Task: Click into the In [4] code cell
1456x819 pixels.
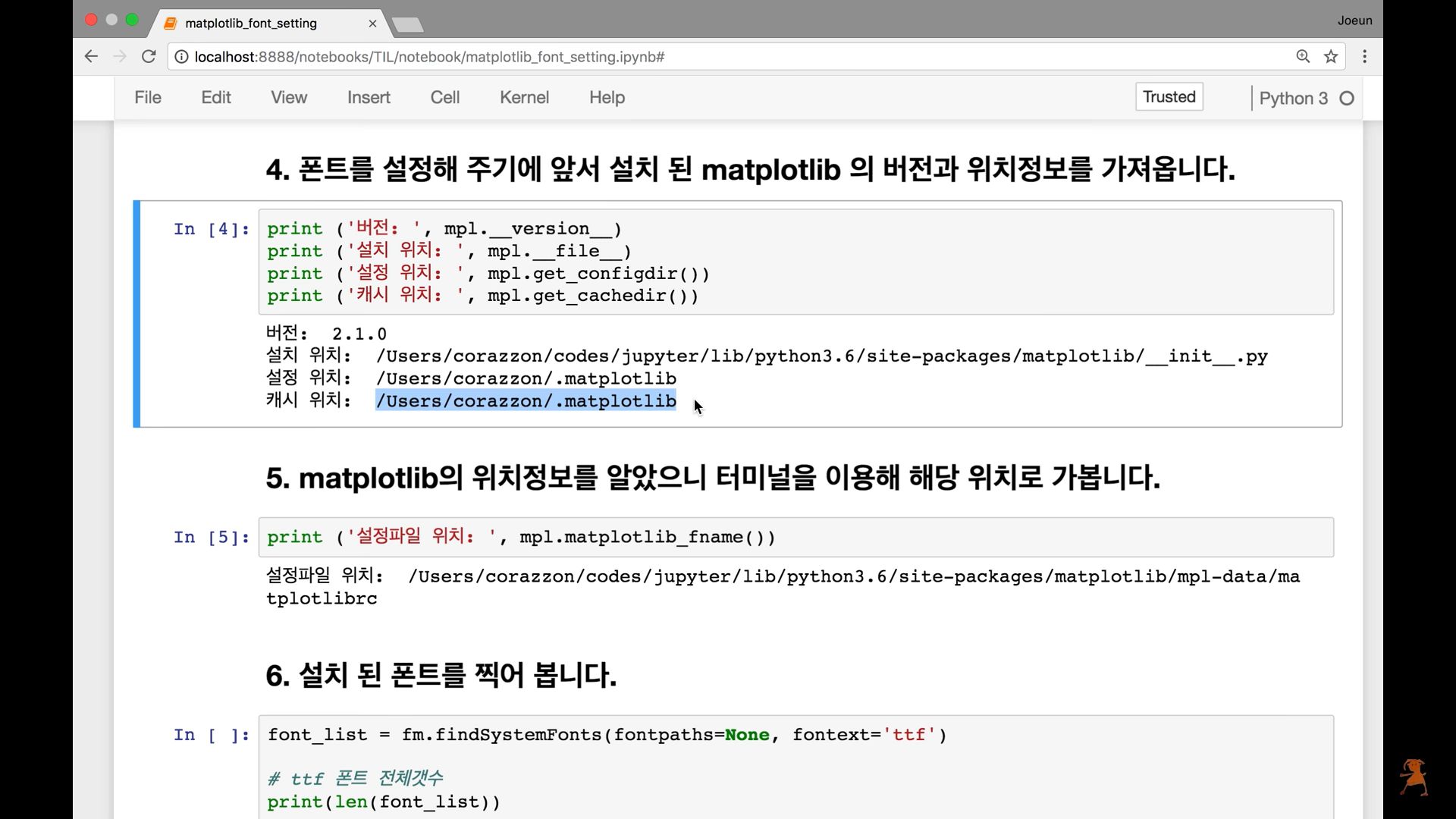Action: pos(795,262)
